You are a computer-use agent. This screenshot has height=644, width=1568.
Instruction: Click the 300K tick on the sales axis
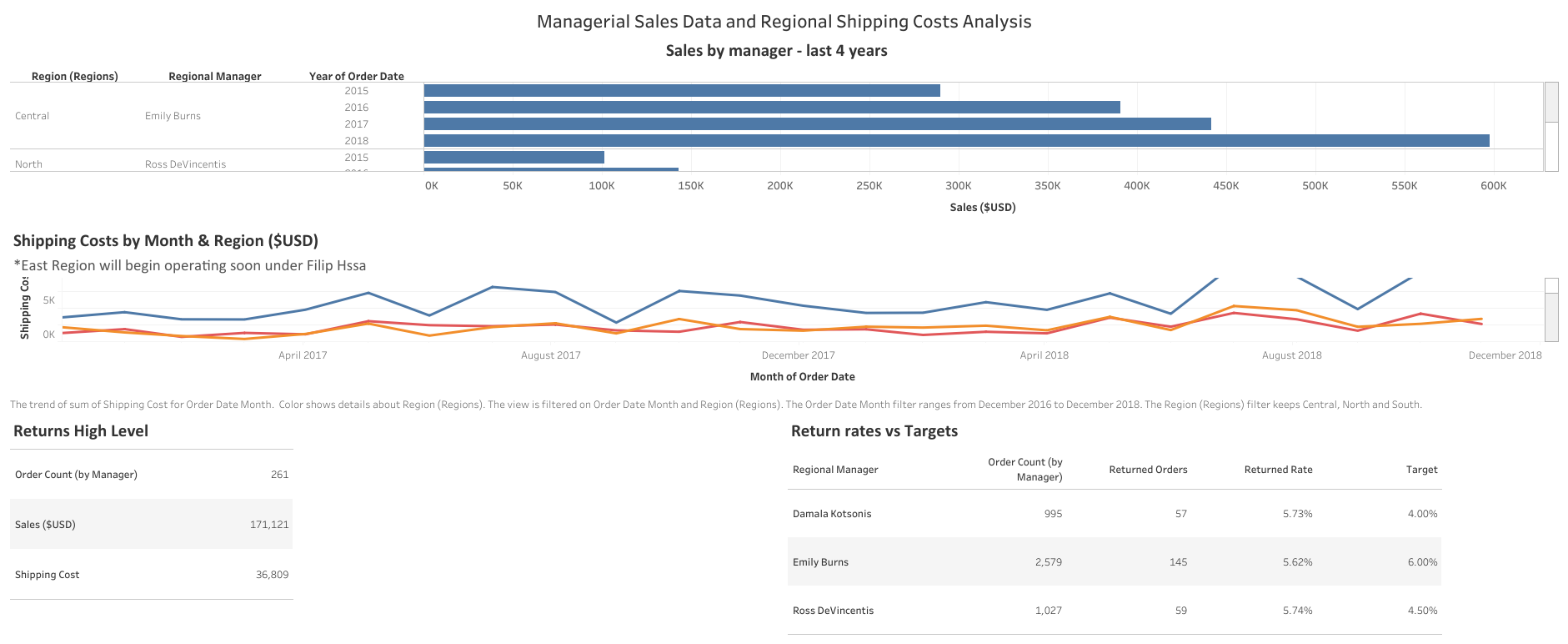tap(959, 186)
